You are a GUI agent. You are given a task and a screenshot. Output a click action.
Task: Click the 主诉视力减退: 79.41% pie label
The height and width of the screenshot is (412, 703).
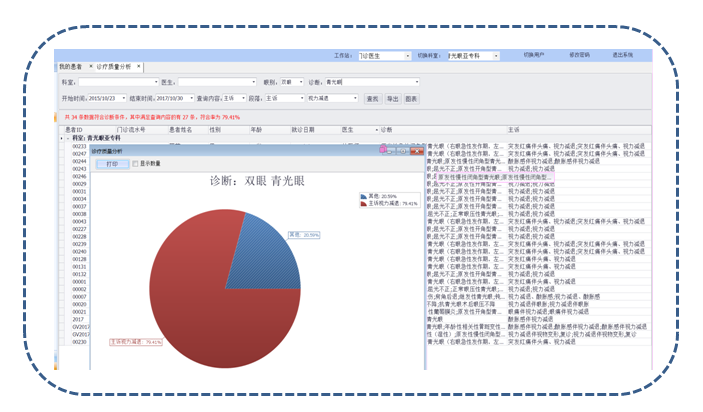click(136, 342)
